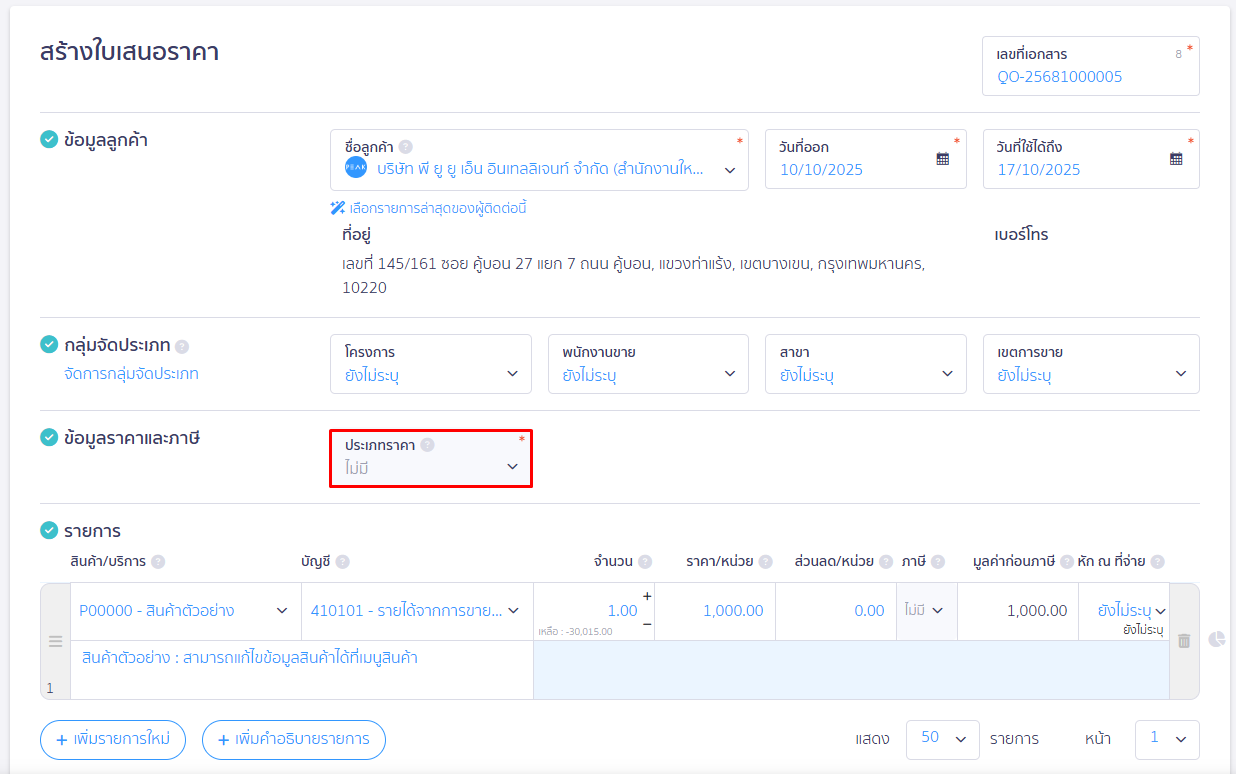
Task: Click the minus to decrease quantity
Action: 647,624
